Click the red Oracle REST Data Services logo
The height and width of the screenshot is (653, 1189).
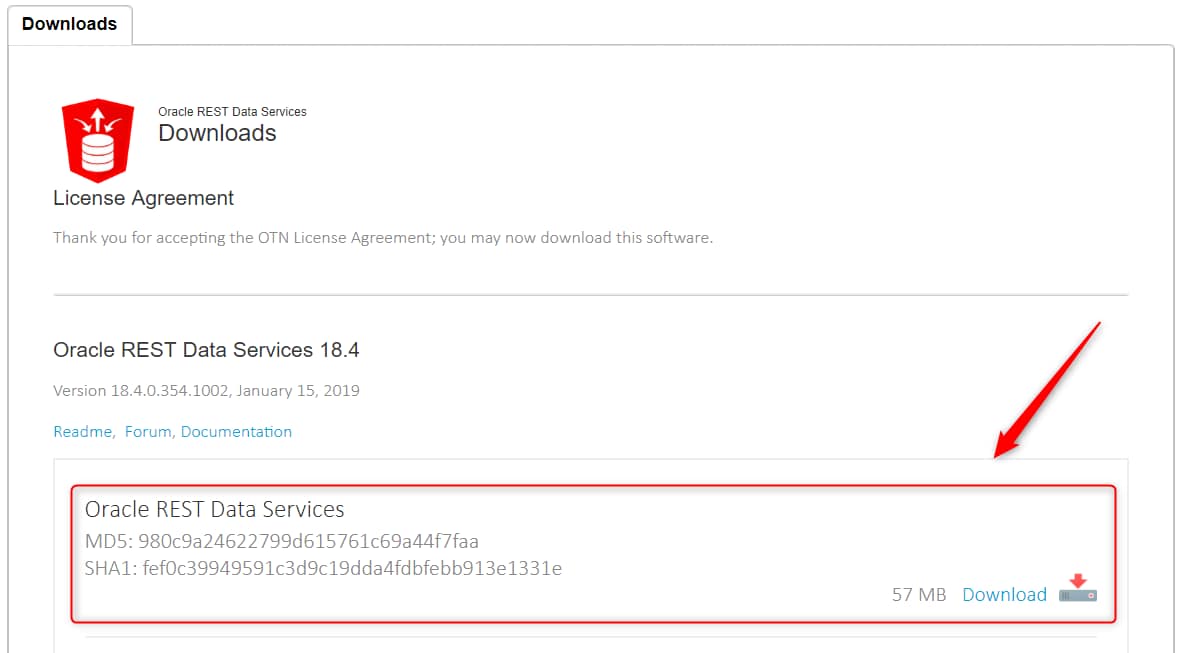coord(98,139)
